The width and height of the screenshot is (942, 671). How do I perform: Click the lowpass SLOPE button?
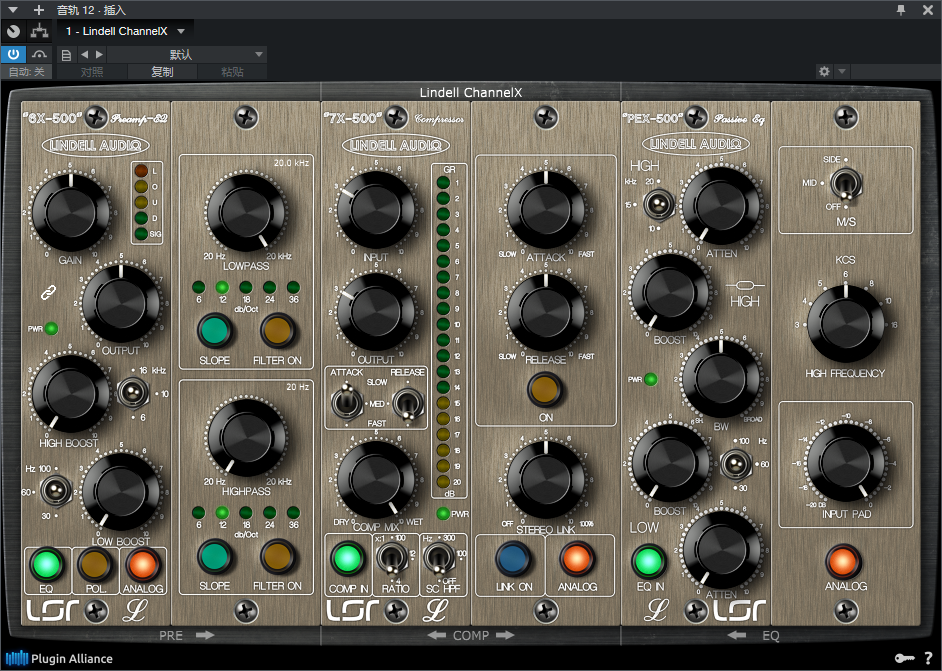point(214,331)
